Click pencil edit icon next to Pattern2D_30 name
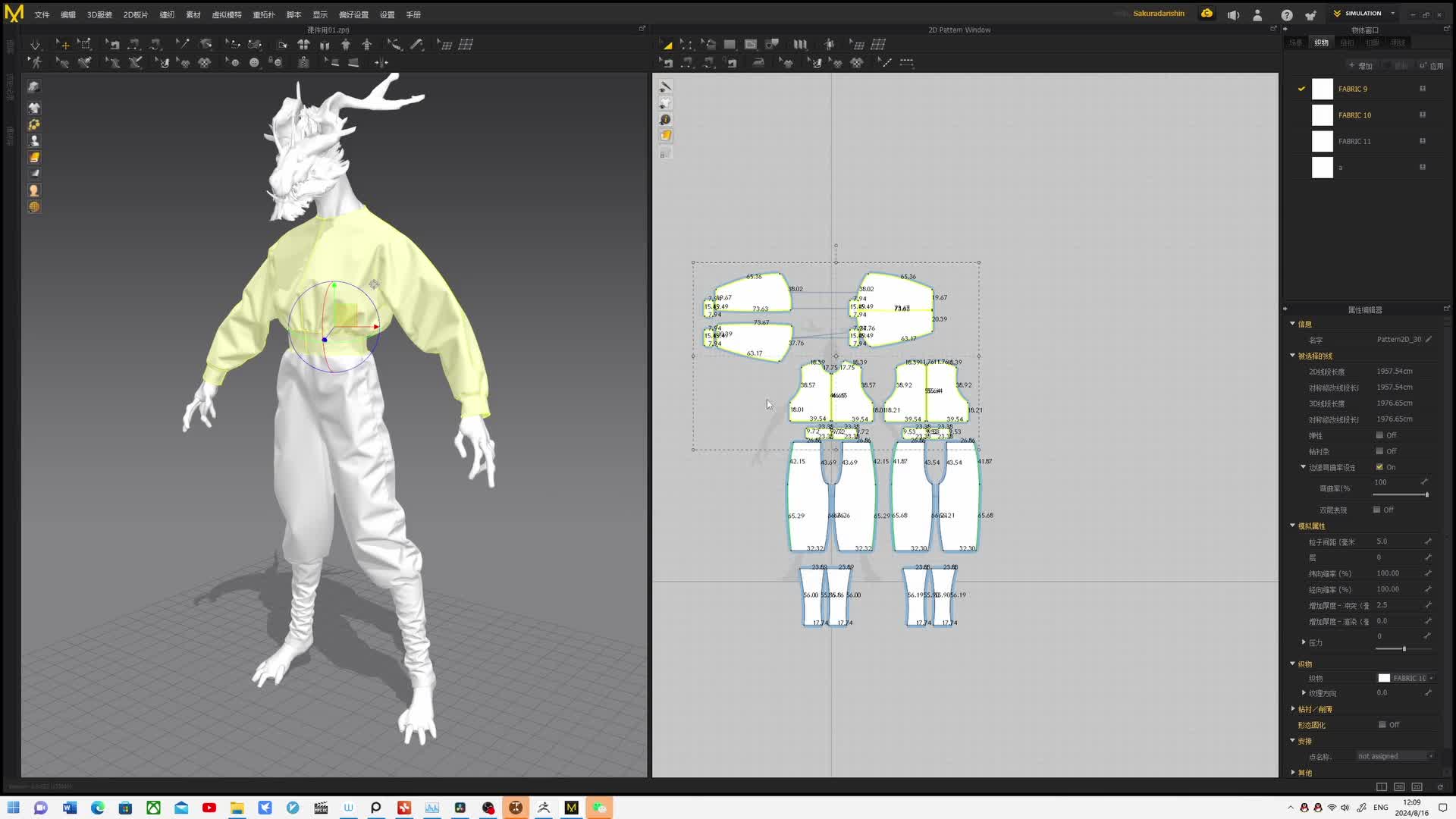1456x819 pixels. tap(1429, 339)
